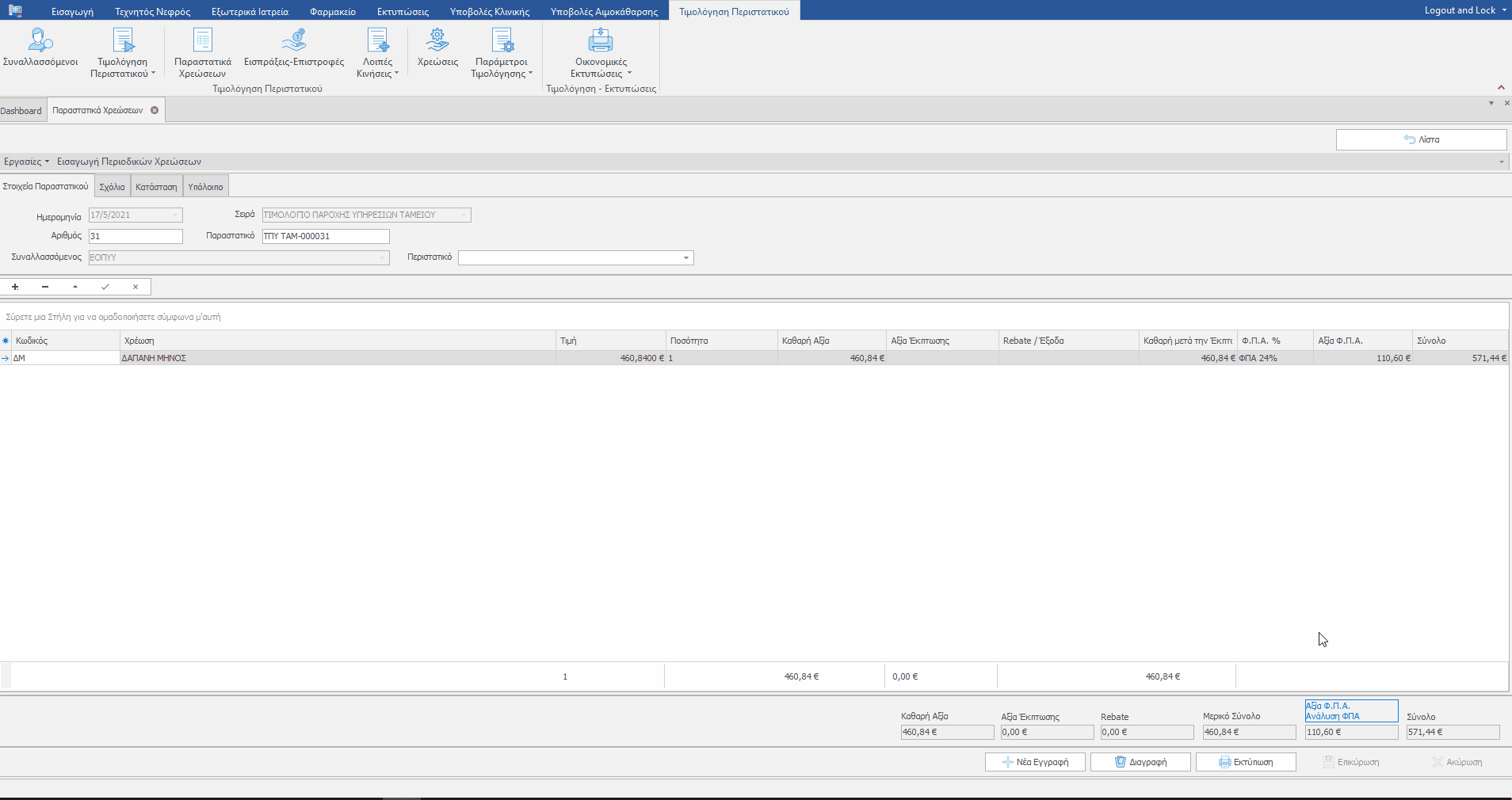The width and height of the screenshot is (1512, 800).
Task: Open Οικονομικές Εκτυπώσεις printer icon
Action: 601,41
